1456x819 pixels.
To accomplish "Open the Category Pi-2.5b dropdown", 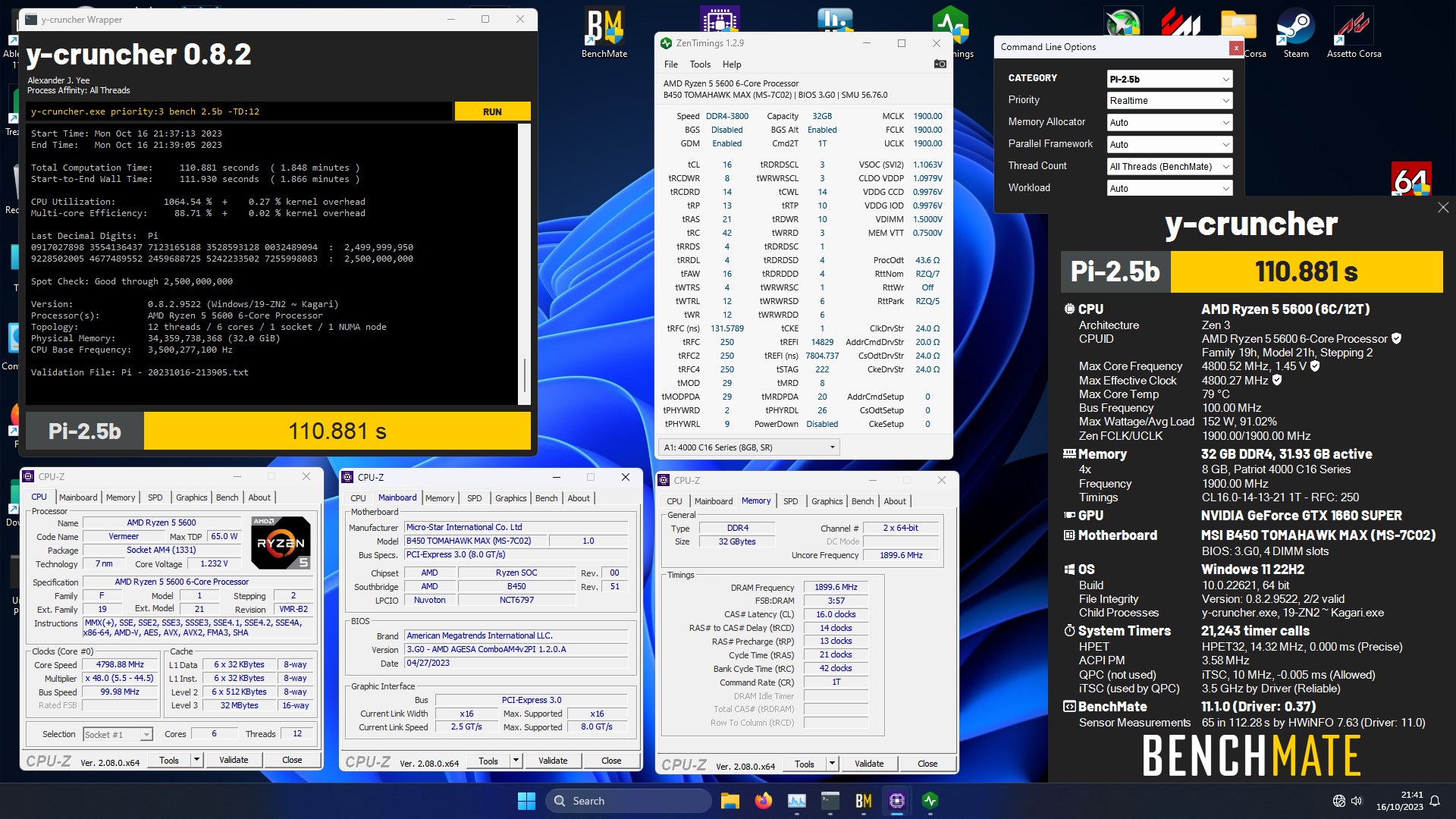I will click(x=1169, y=79).
